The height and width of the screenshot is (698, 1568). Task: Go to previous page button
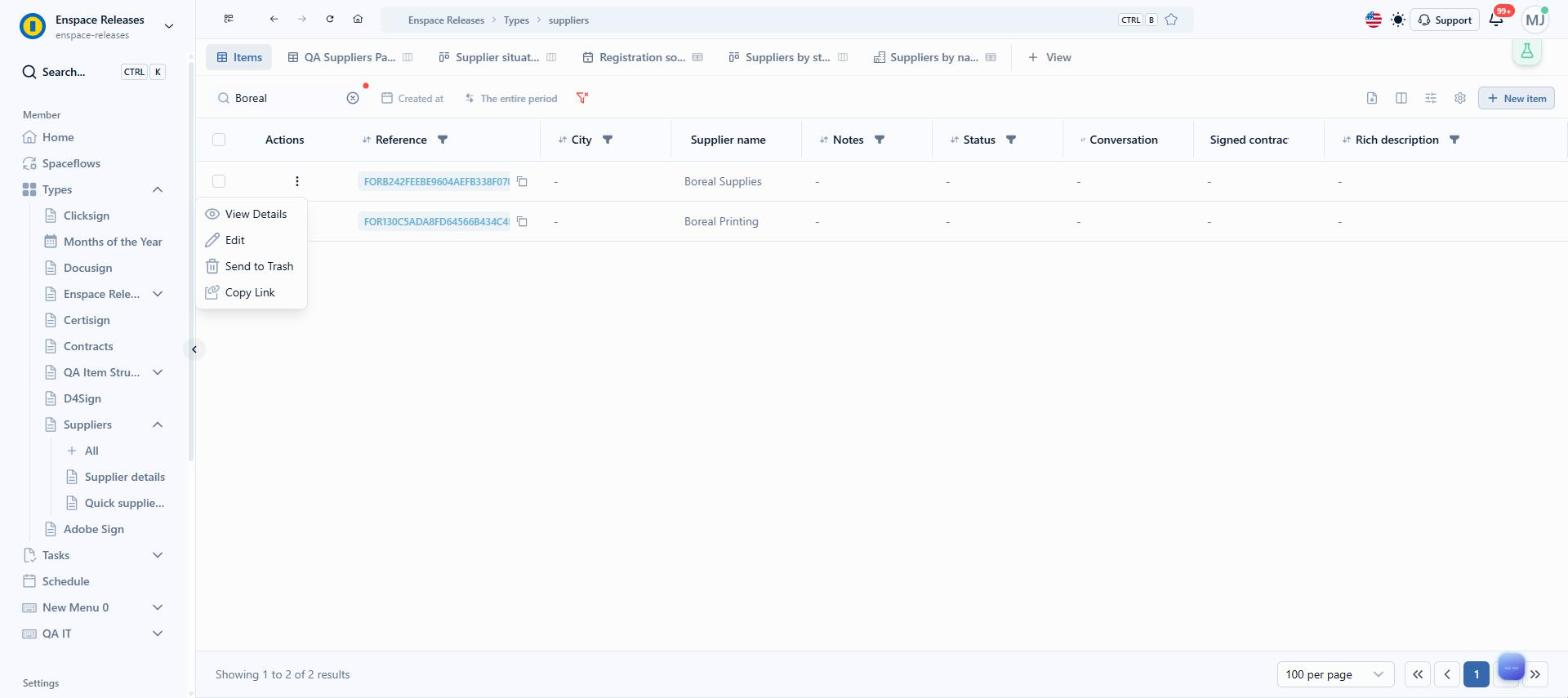pyautogui.click(x=1446, y=674)
